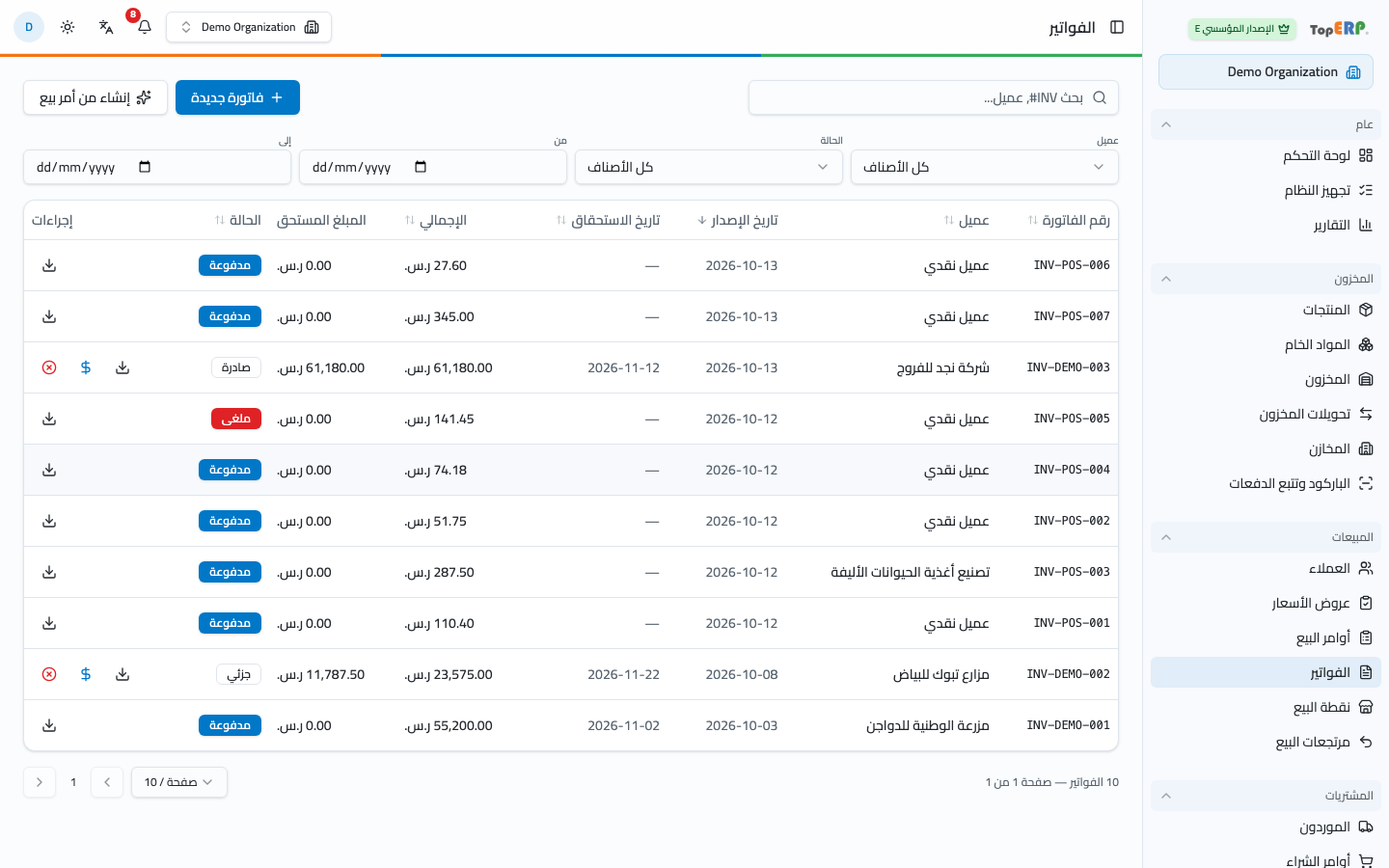This screenshot has width=1389, height=868.
Task: Change page size 10 / صفحة
Action: pos(179,782)
